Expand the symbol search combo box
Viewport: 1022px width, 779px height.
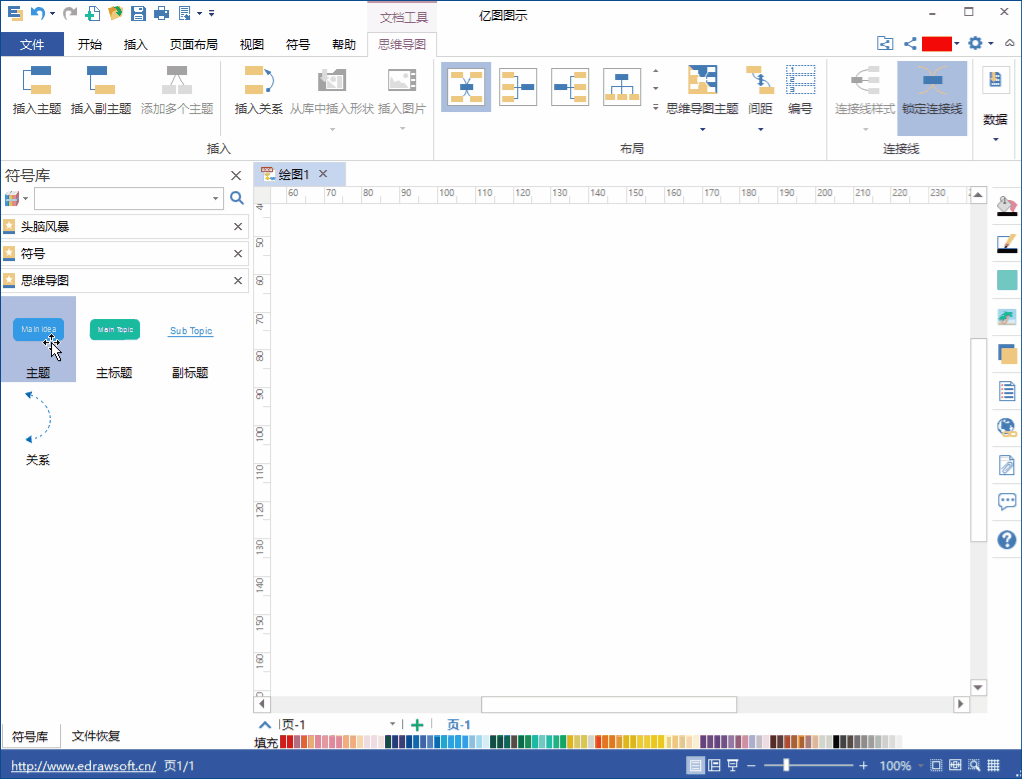point(215,198)
